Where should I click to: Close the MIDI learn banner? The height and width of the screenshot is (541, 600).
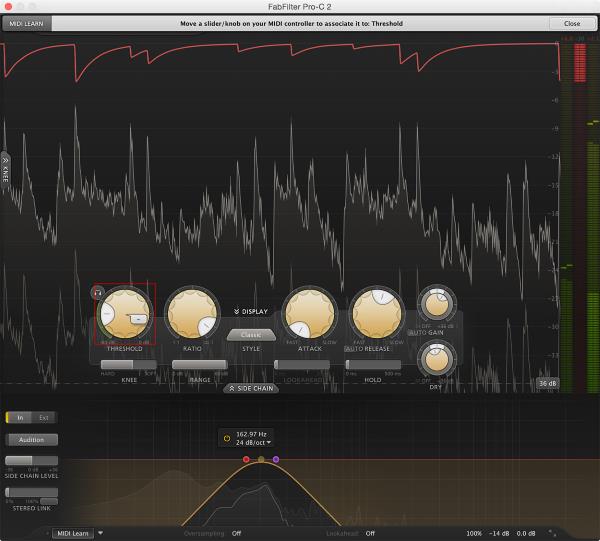(x=571, y=23)
